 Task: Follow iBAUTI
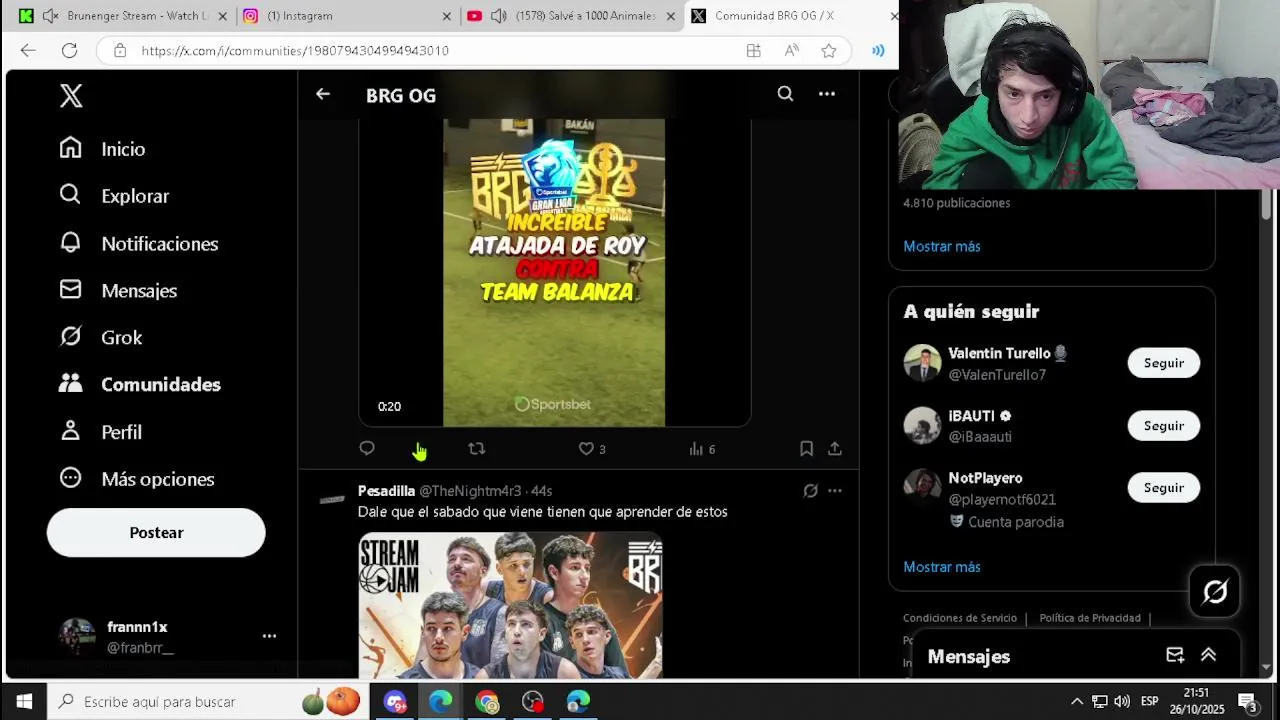tap(1164, 426)
